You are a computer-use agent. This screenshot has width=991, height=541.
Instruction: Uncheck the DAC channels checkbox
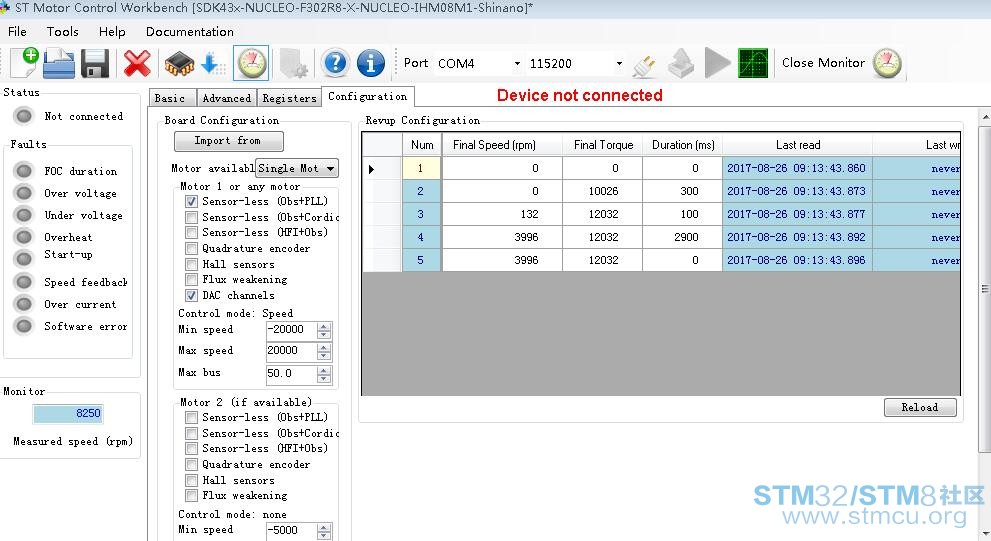(x=192, y=295)
